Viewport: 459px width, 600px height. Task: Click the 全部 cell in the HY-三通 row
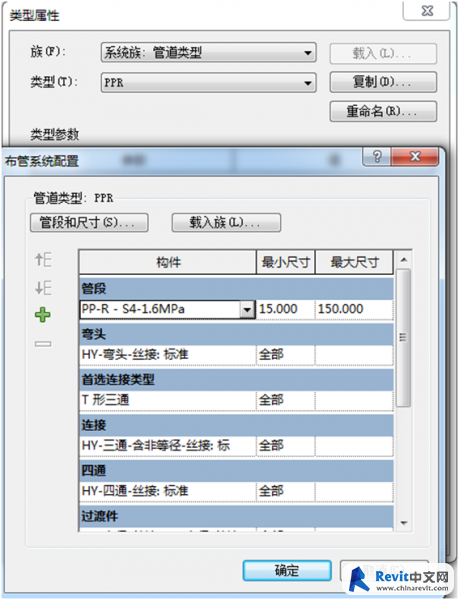285,446
